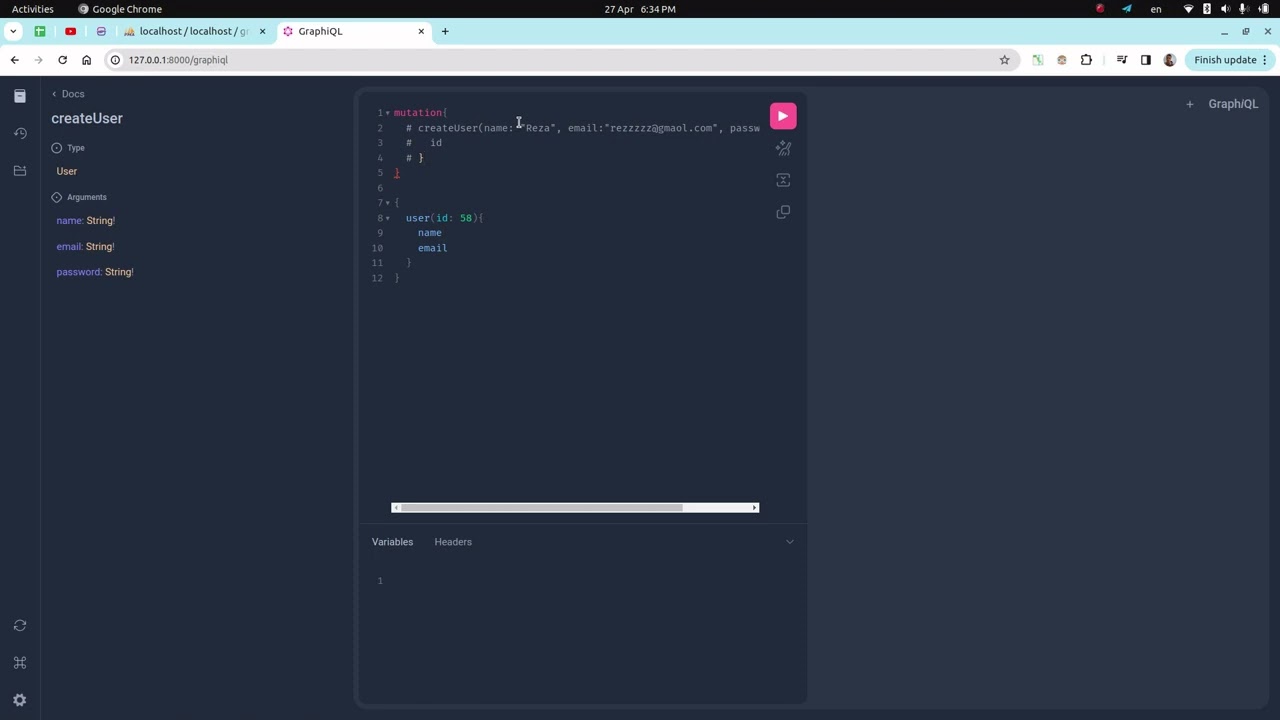This screenshot has width=1280, height=720.
Task: Open the keyboard shortcuts dialog
Action: point(20,663)
